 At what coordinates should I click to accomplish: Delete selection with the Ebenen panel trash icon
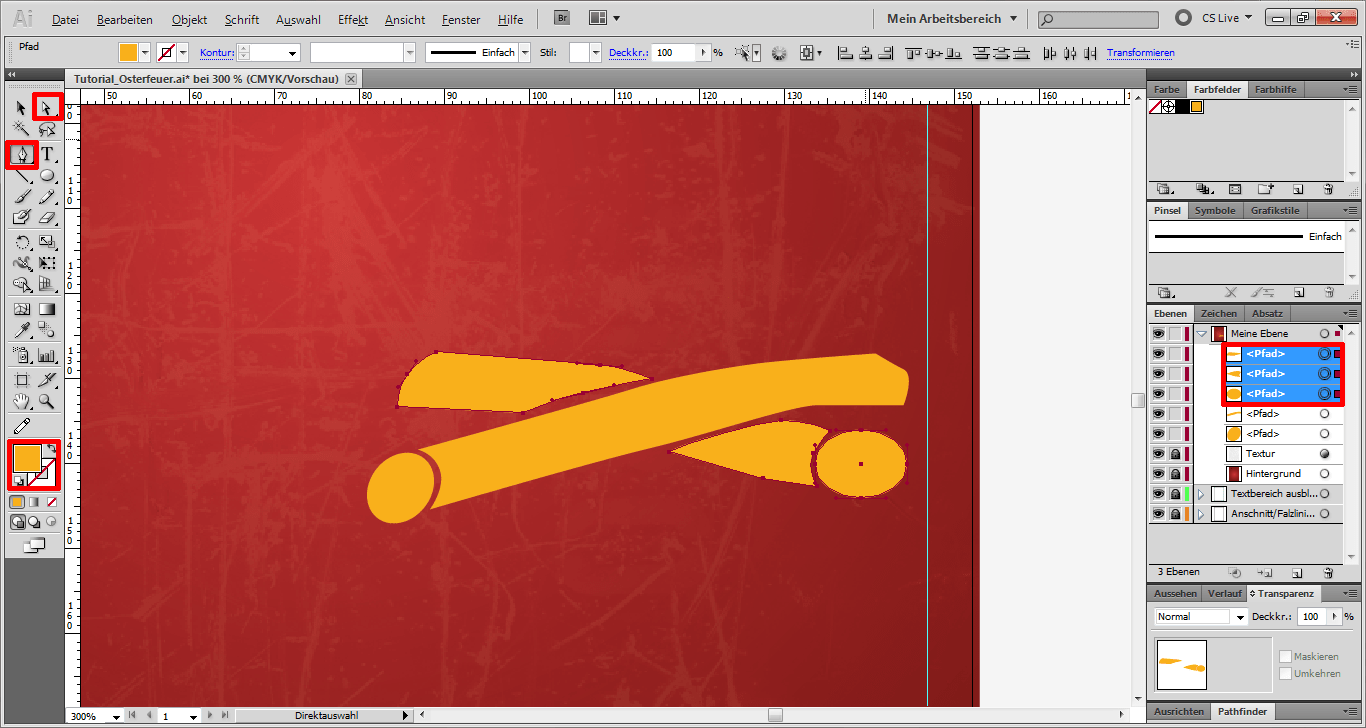[1328, 572]
